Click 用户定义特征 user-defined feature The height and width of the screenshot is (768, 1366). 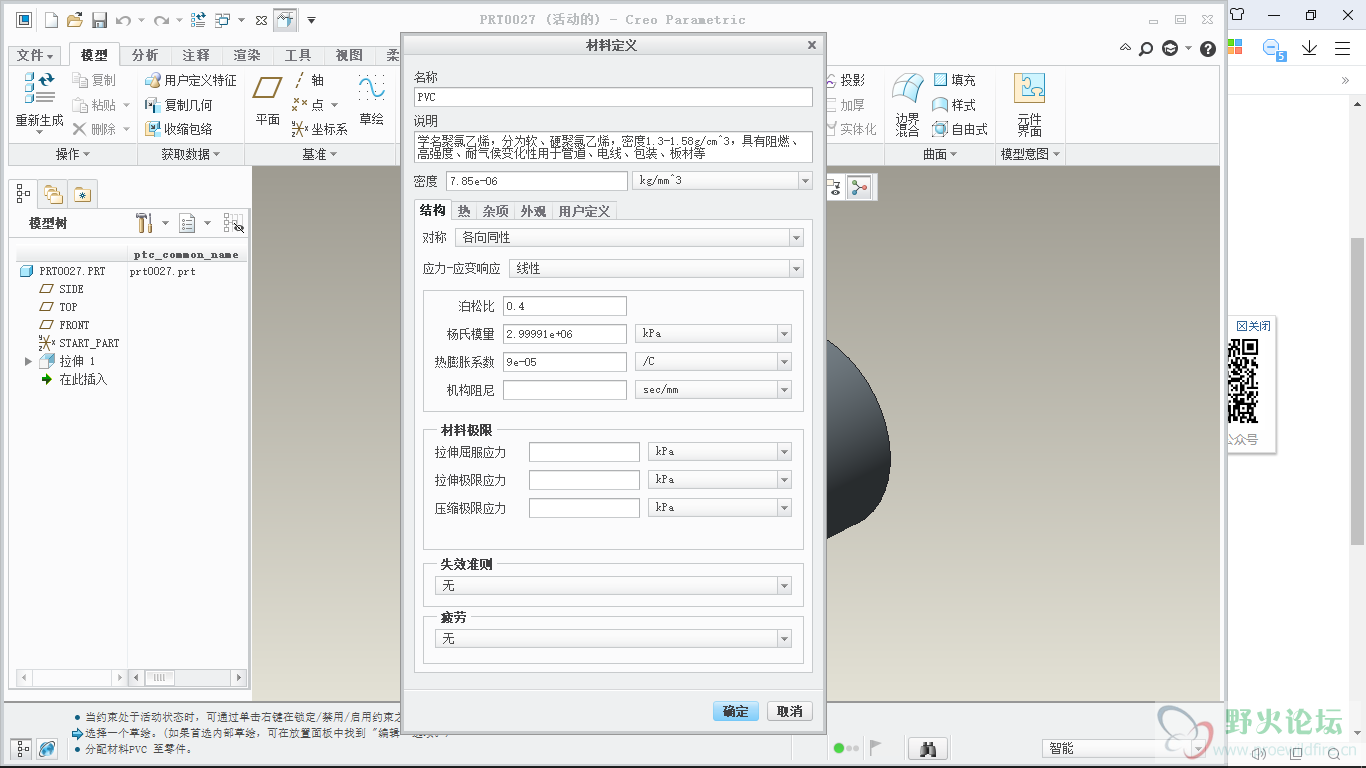point(191,80)
